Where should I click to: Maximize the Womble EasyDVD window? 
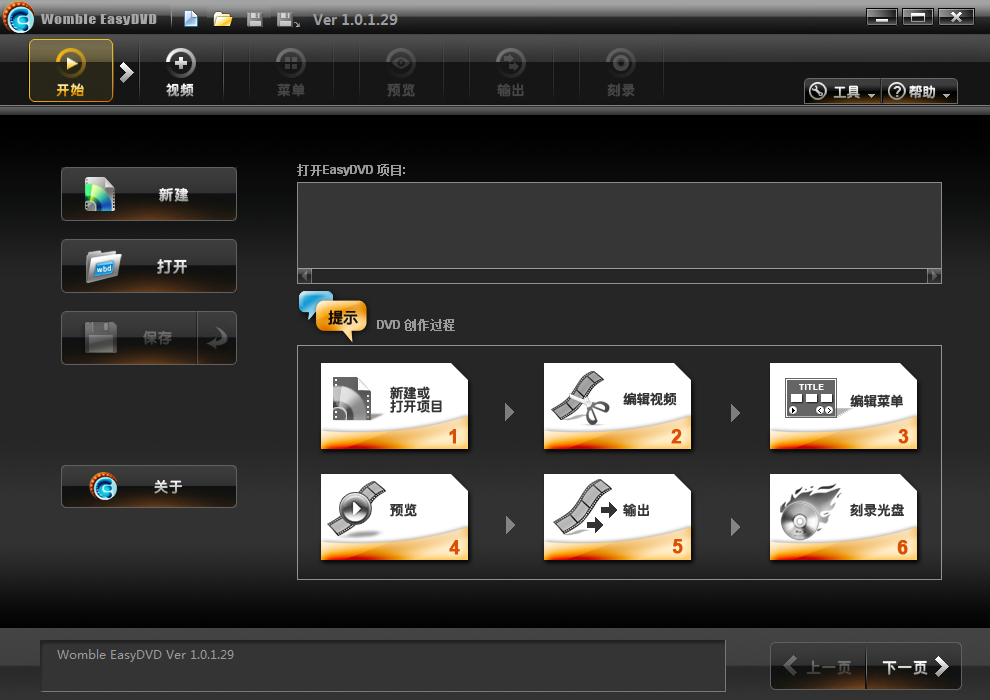point(918,18)
